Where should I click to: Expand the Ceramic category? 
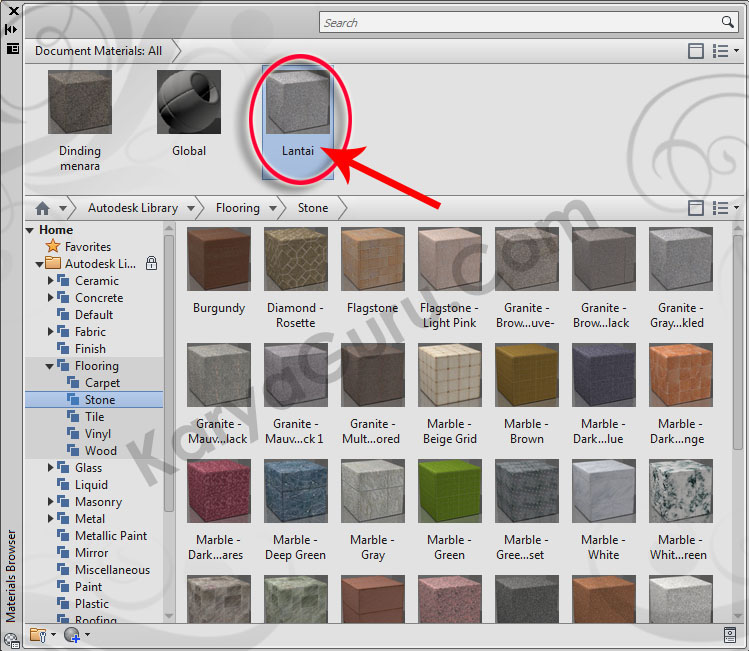pos(51,281)
